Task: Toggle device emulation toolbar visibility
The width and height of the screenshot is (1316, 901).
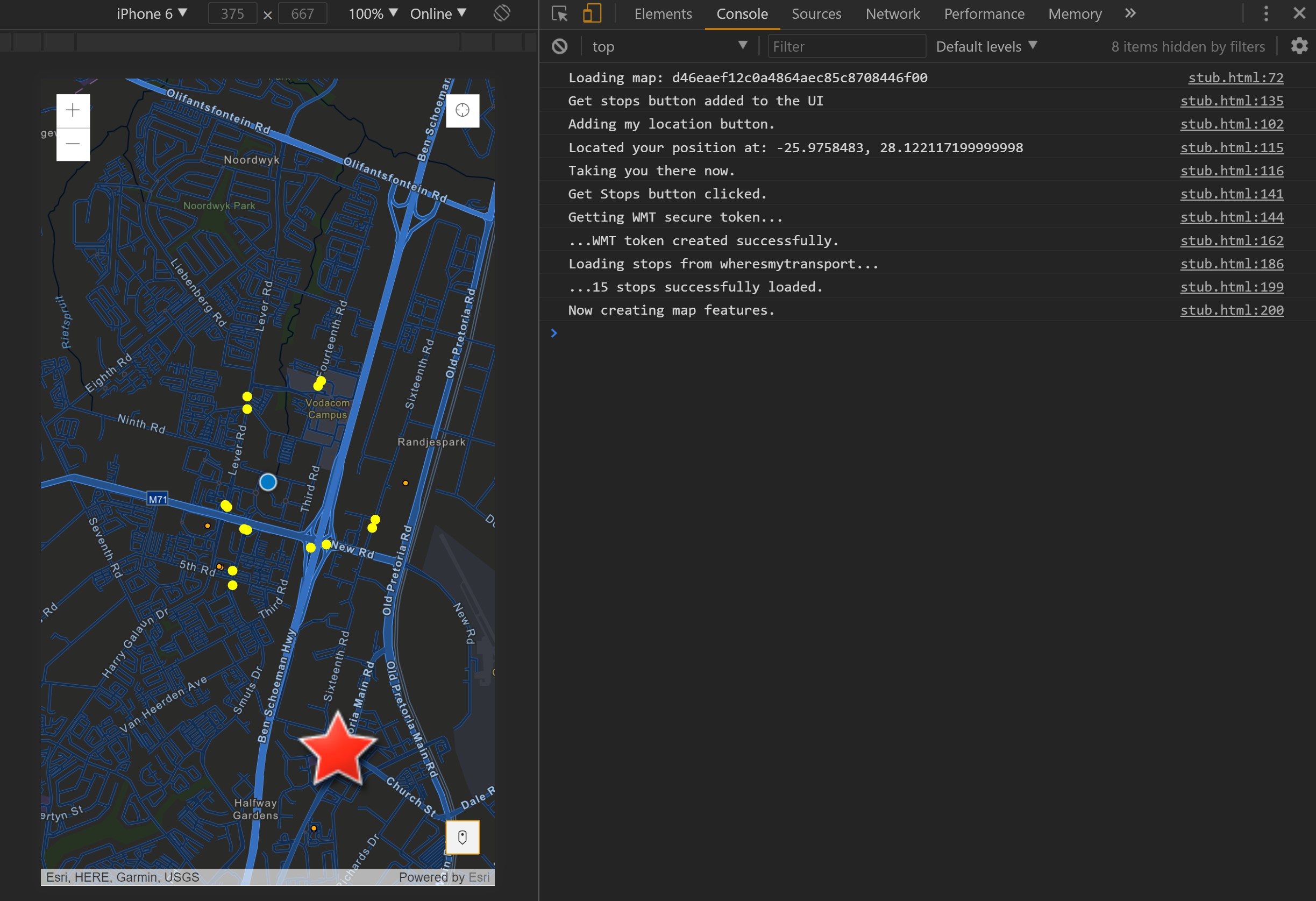Action: point(592,14)
